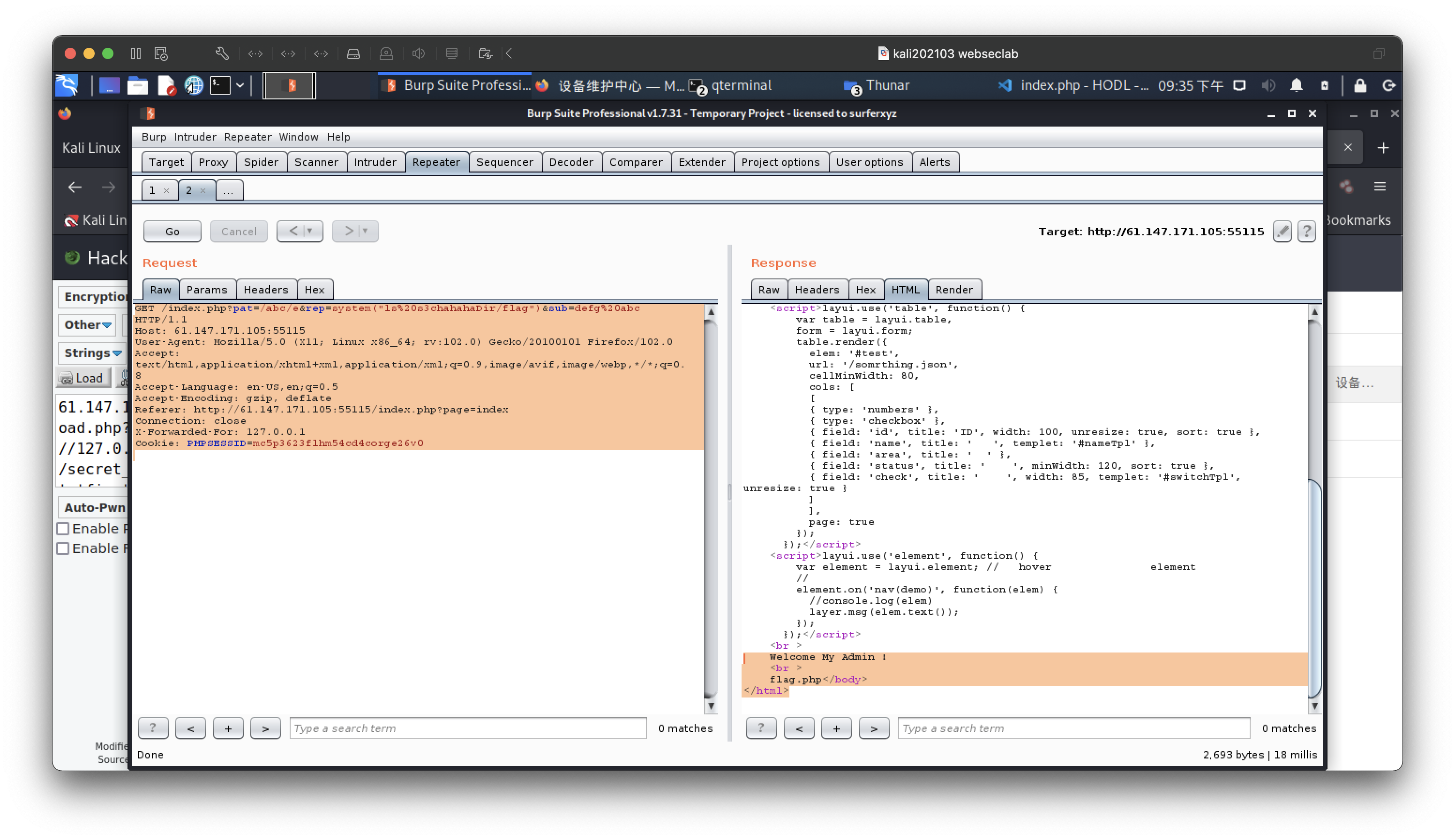Expand the Strings dropdown in HackBar
The width and height of the screenshot is (1455, 840).
tap(92, 353)
